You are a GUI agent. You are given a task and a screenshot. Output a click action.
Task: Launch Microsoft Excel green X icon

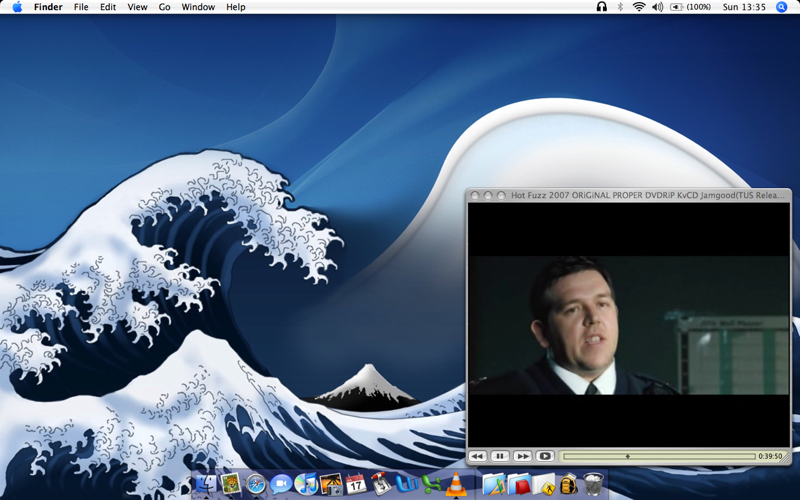point(431,484)
